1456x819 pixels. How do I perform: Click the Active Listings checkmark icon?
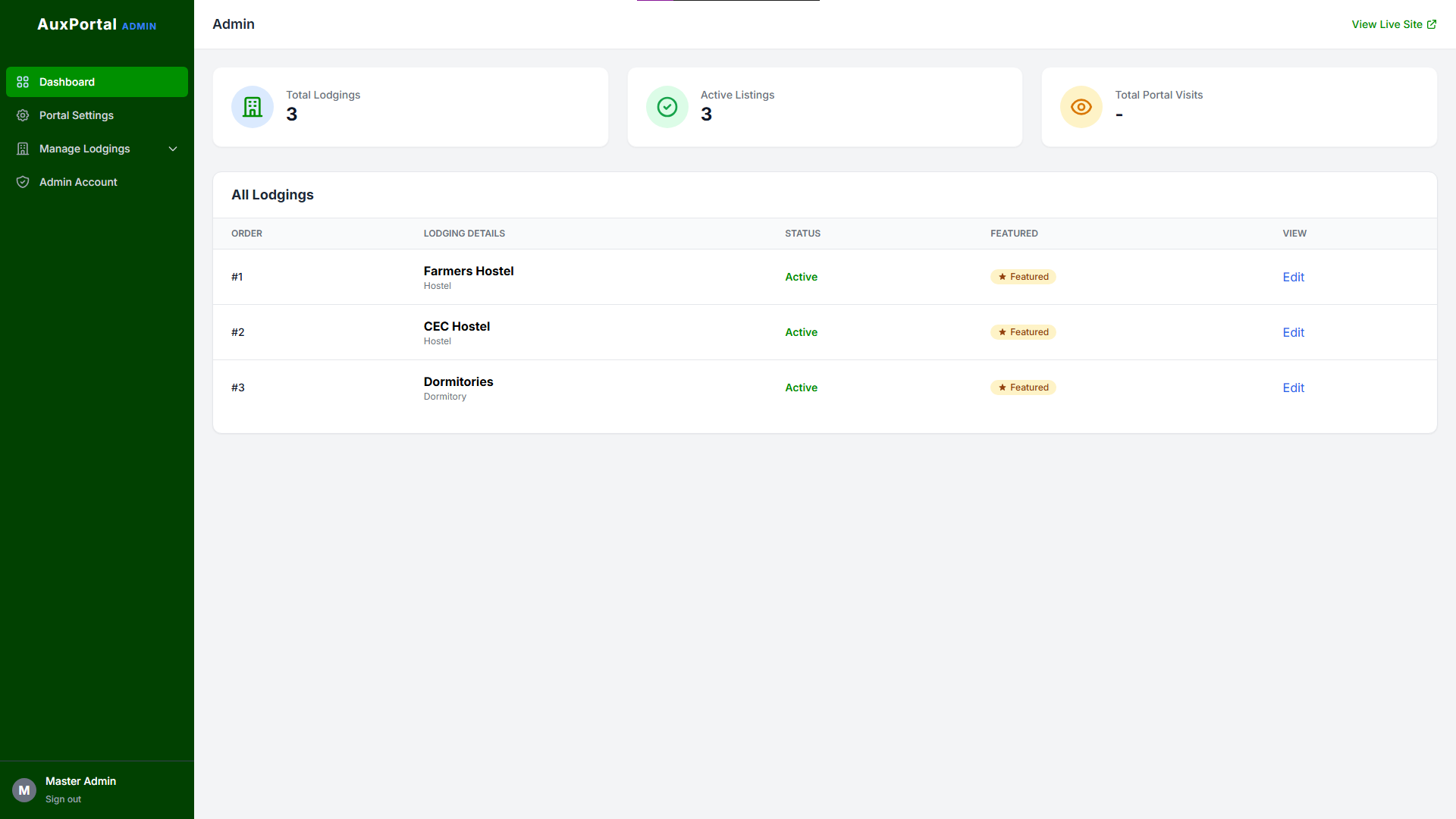(x=667, y=107)
